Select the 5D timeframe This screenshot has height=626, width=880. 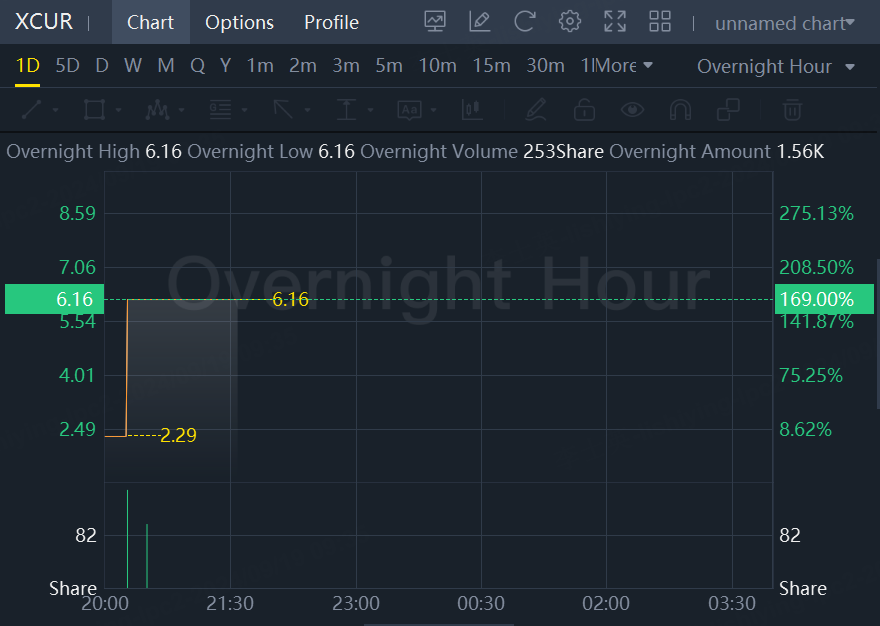(x=67, y=66)
